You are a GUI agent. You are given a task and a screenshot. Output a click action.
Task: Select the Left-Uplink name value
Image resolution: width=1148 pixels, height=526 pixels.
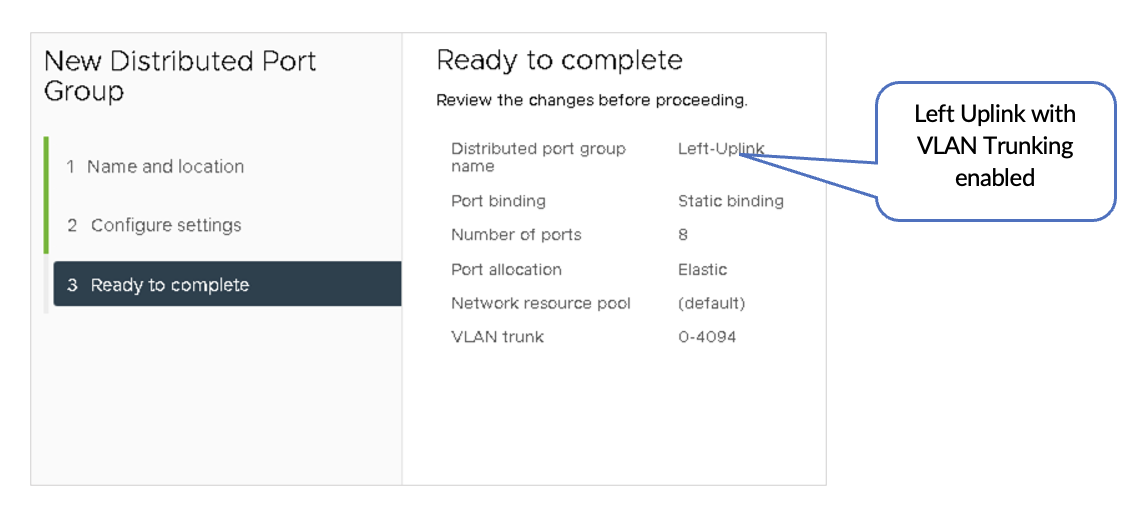[x=720, y=149]
